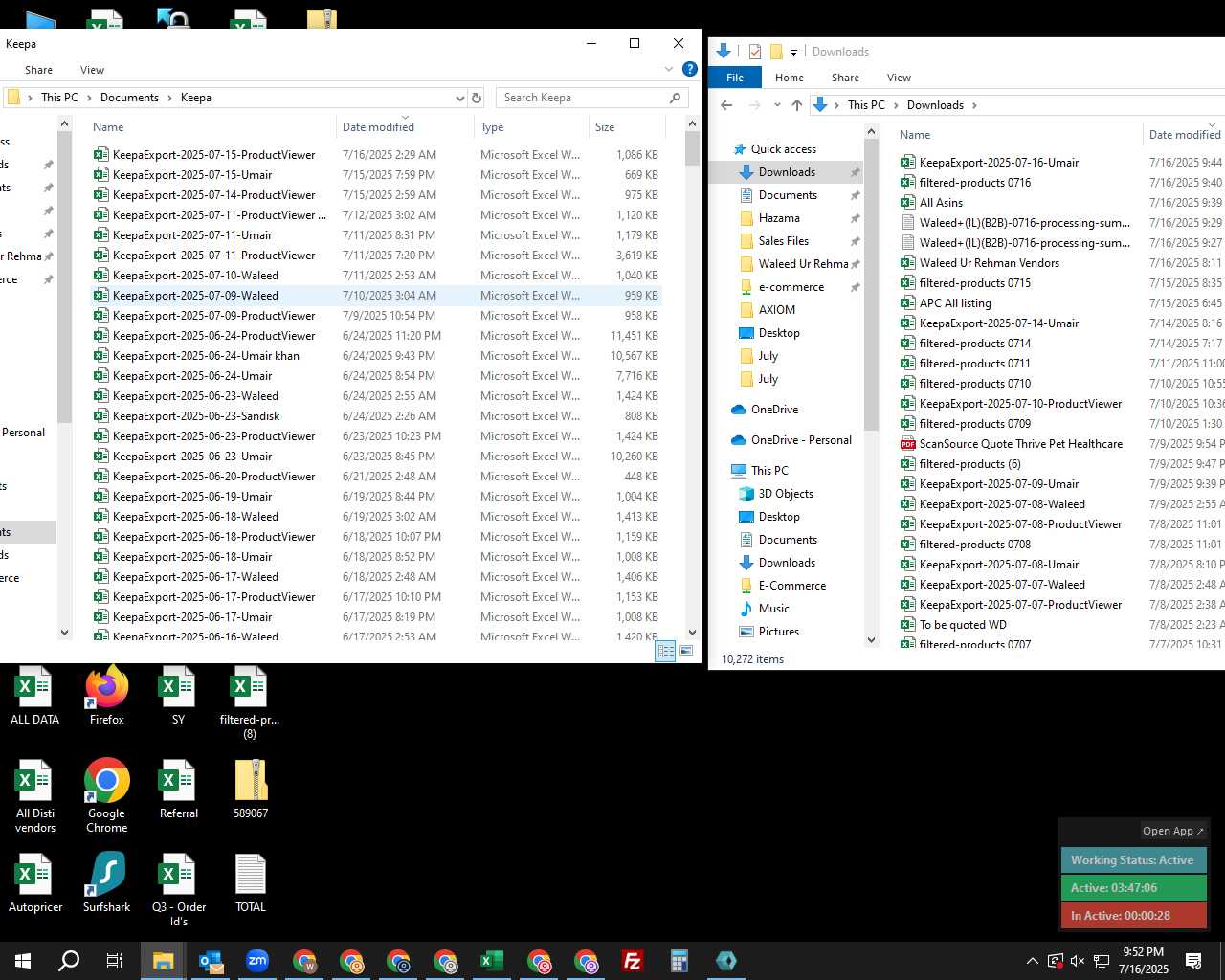The width and height of the screenshot is (1225, 980).
Task: Launch Firefox from the desktop
Action: [x=106, y=696]
